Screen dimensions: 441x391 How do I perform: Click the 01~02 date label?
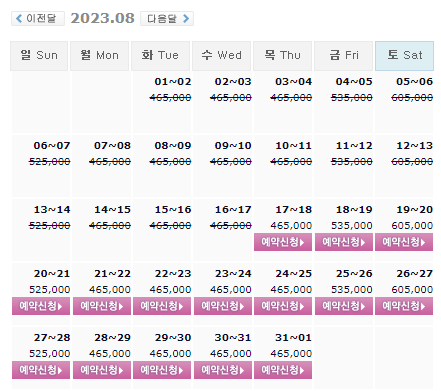click(173, 82)
